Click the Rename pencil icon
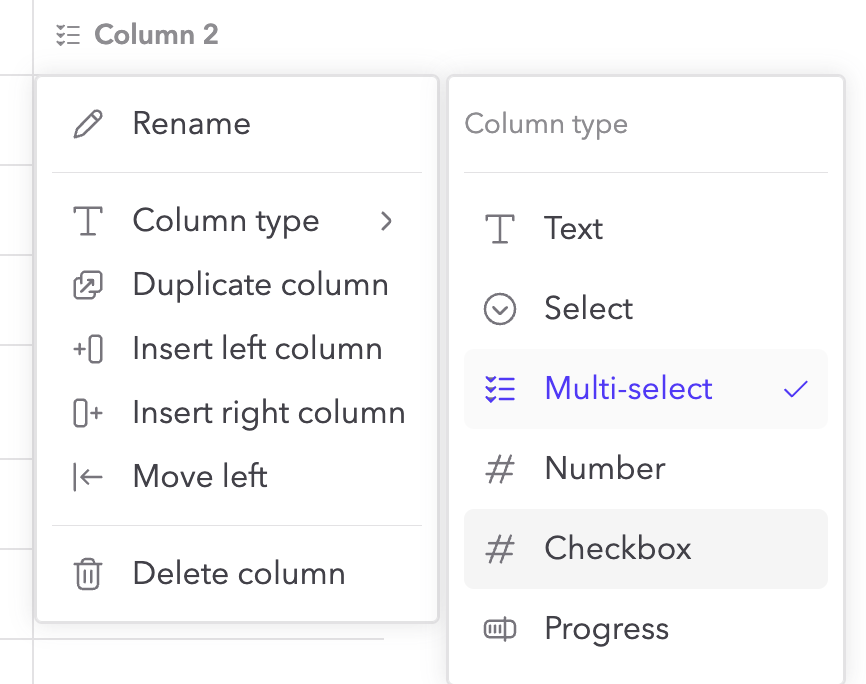866x684 pixels. click(x=89, y=123)
